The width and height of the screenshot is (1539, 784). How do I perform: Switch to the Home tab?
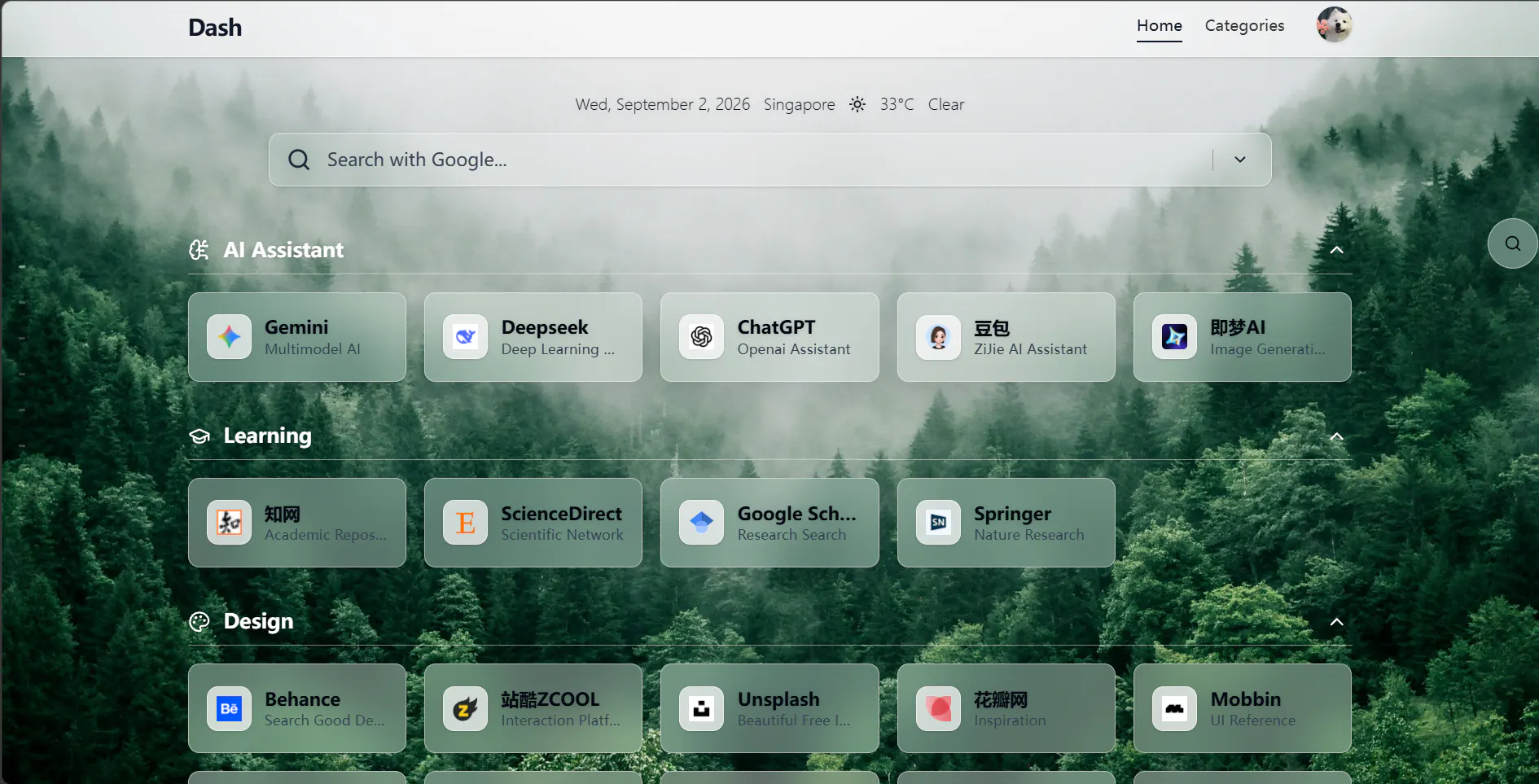(x=1160, y=26)
